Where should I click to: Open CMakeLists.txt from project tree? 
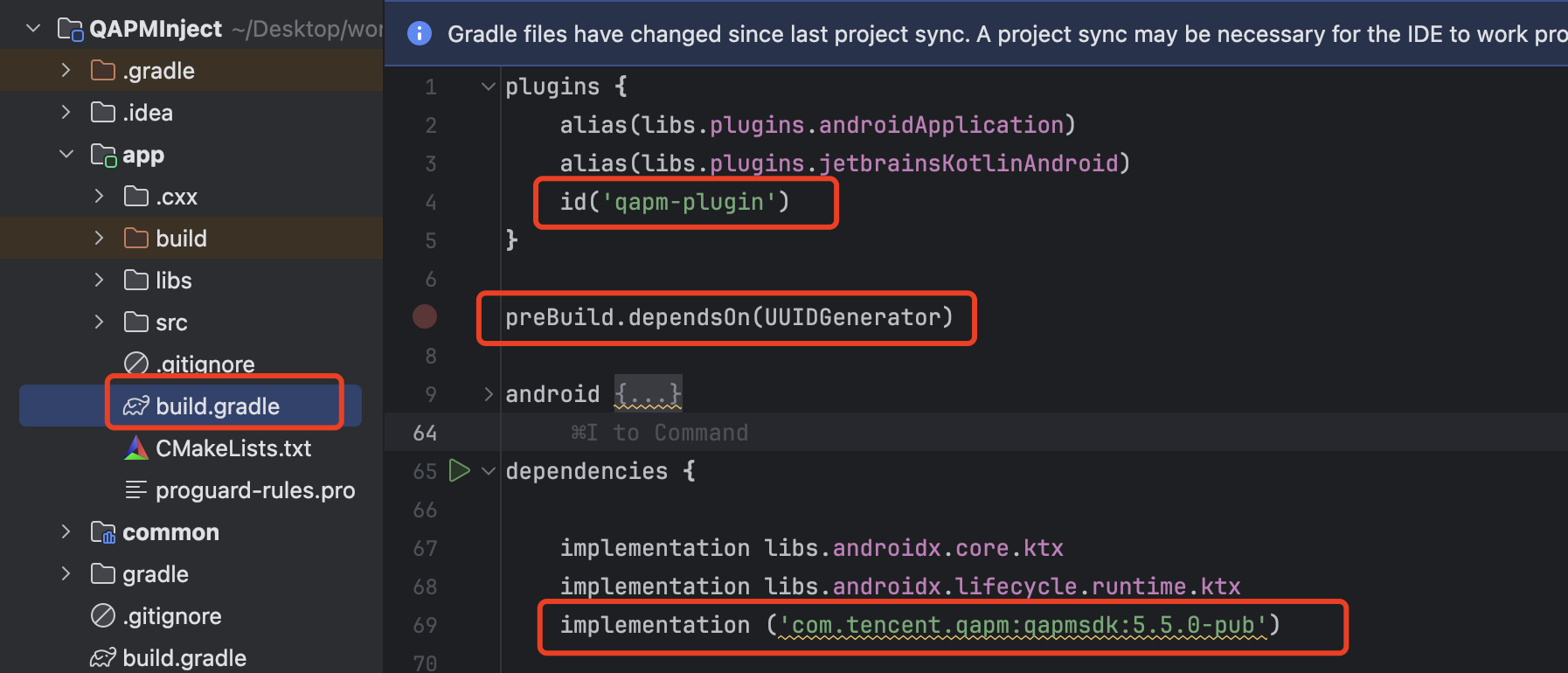[233, 448]
